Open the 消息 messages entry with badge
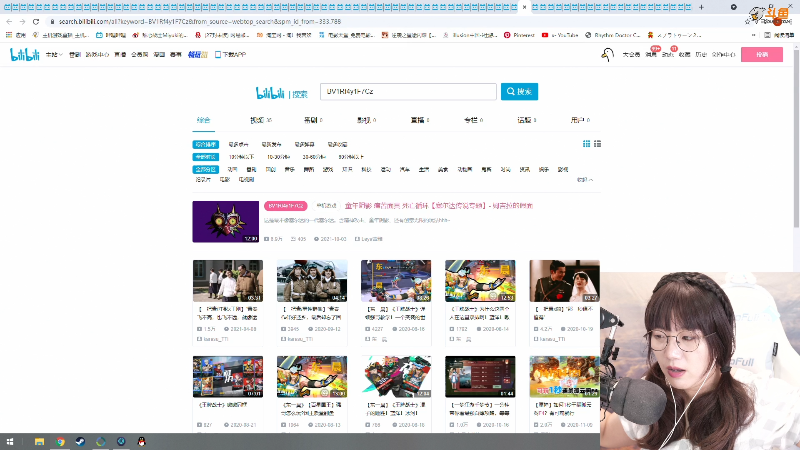Screen dimensions: 800x450 pos(651,54)
